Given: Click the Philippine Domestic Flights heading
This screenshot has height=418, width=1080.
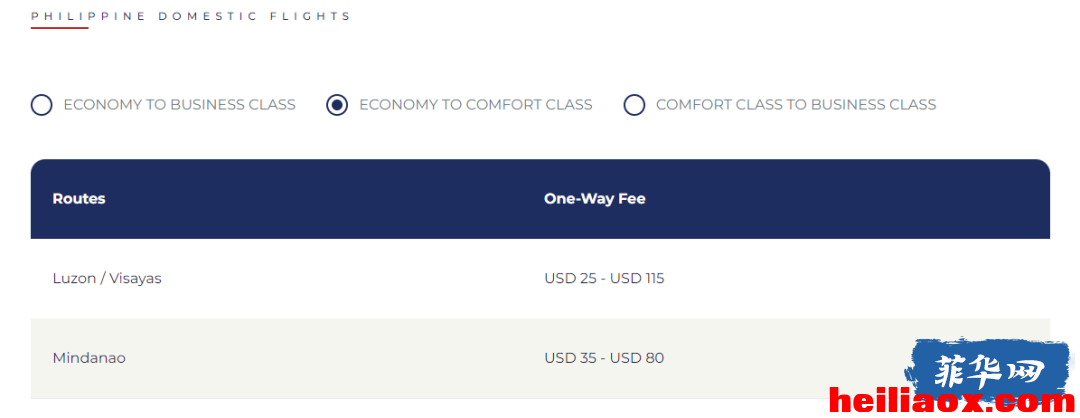Looking at the screenshot, I should point(191,16).
